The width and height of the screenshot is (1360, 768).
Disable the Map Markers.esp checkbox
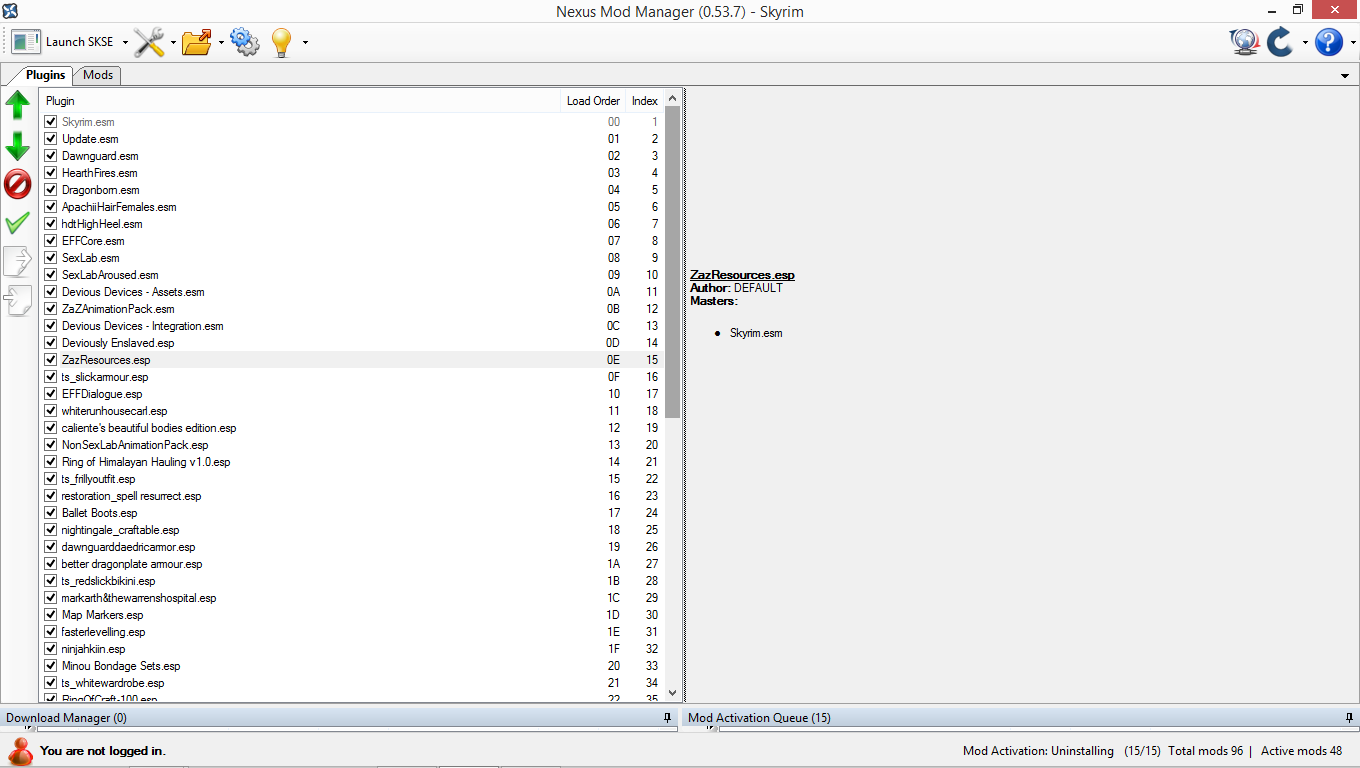(x=50, y=615)
